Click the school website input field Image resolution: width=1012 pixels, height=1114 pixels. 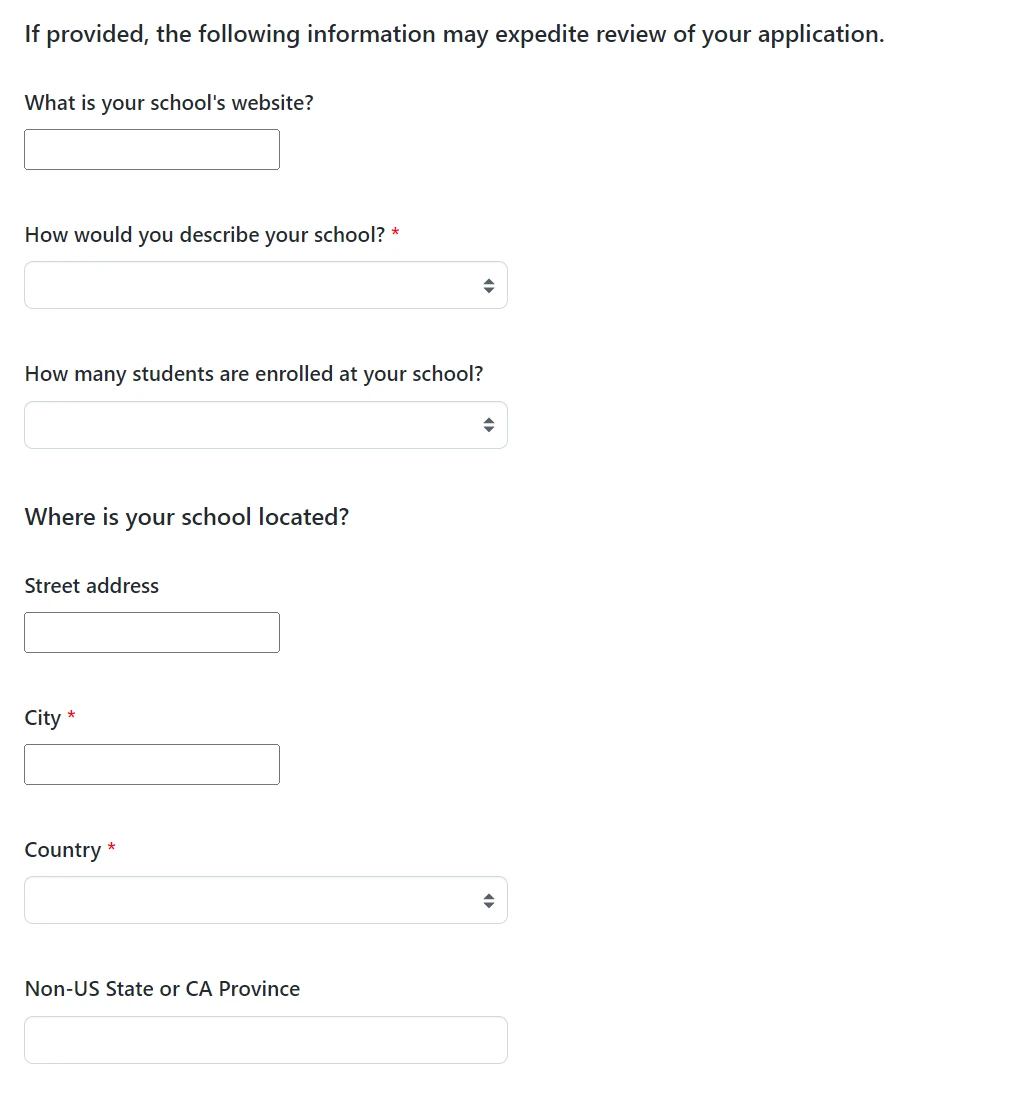pyautogui.click(x=151, y=149)
